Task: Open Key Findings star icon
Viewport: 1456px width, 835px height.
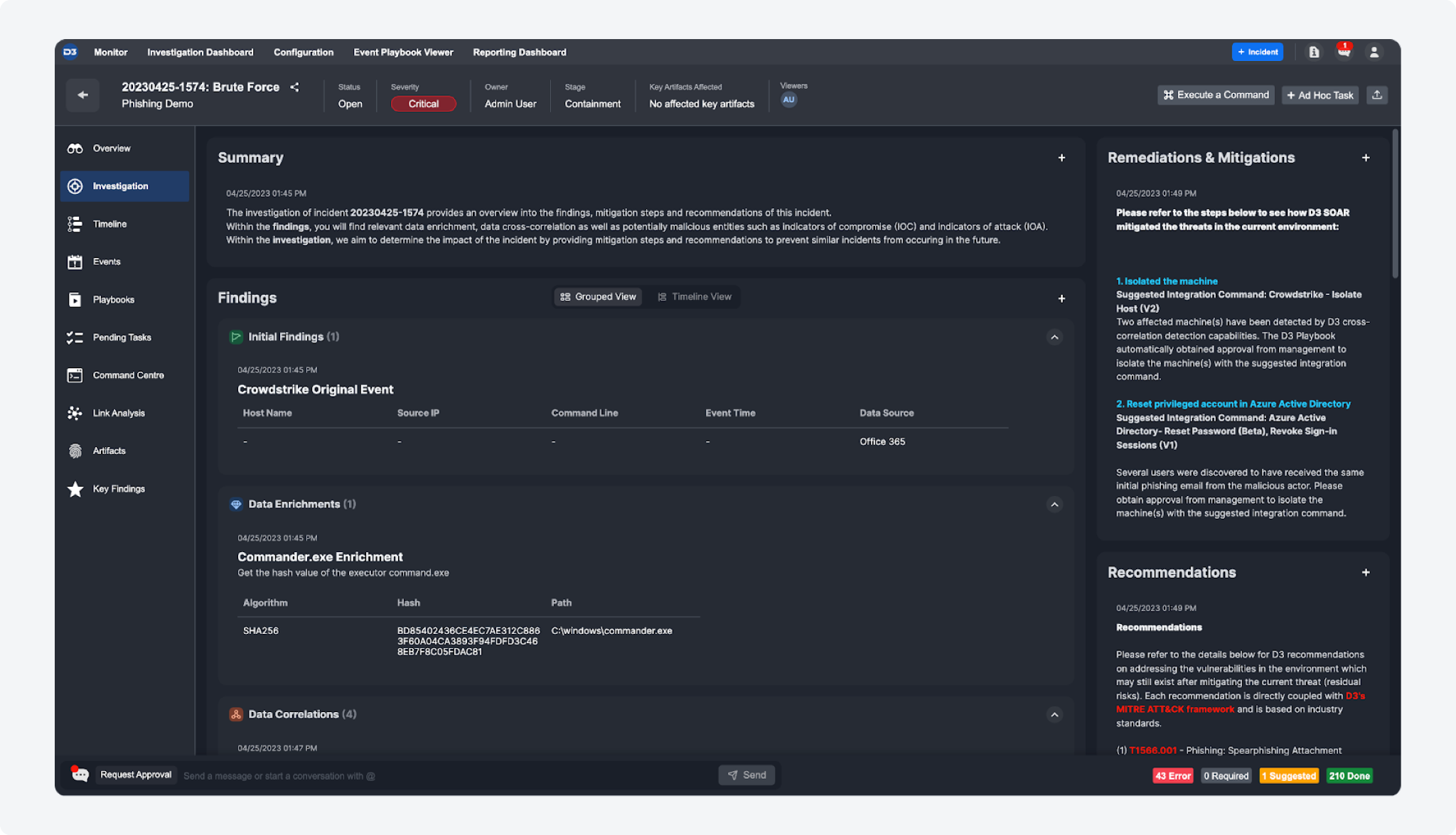Action: 75,489
